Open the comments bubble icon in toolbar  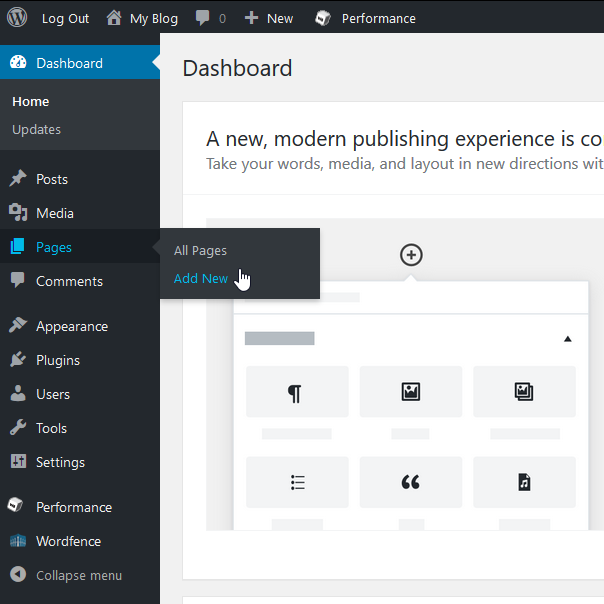point(204,18)
